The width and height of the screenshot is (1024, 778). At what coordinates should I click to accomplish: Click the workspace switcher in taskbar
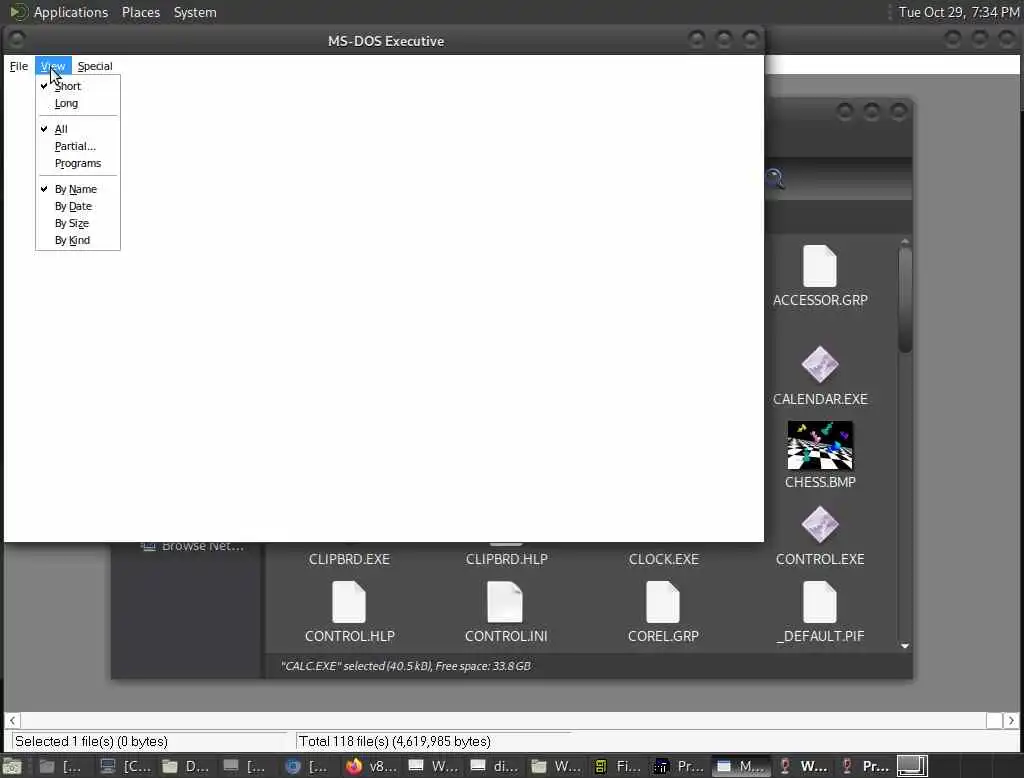pyautogui.click(x=912, y=766)
